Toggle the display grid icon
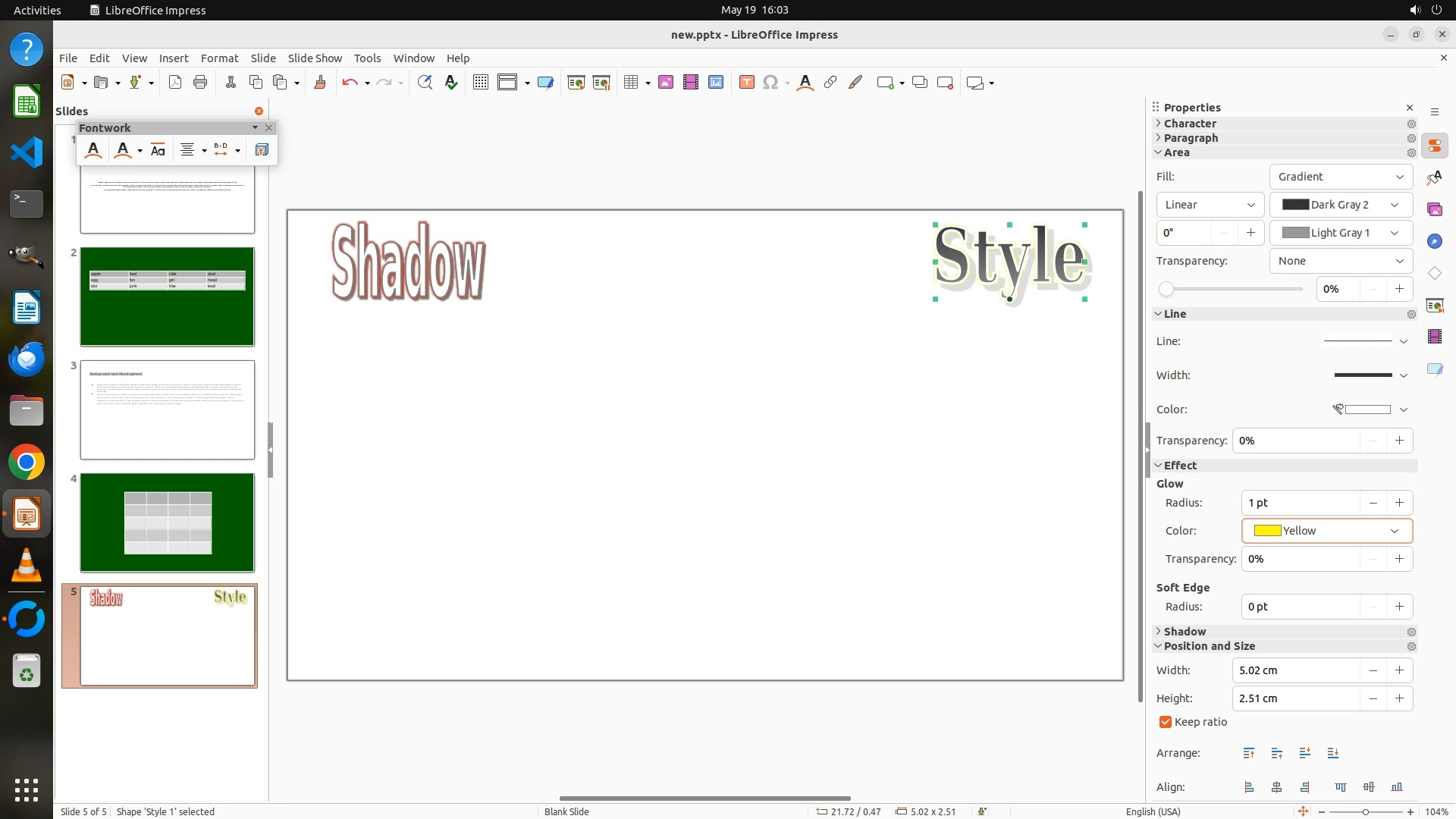Viewport: 1456px width, 819px height. coord(480,83)
